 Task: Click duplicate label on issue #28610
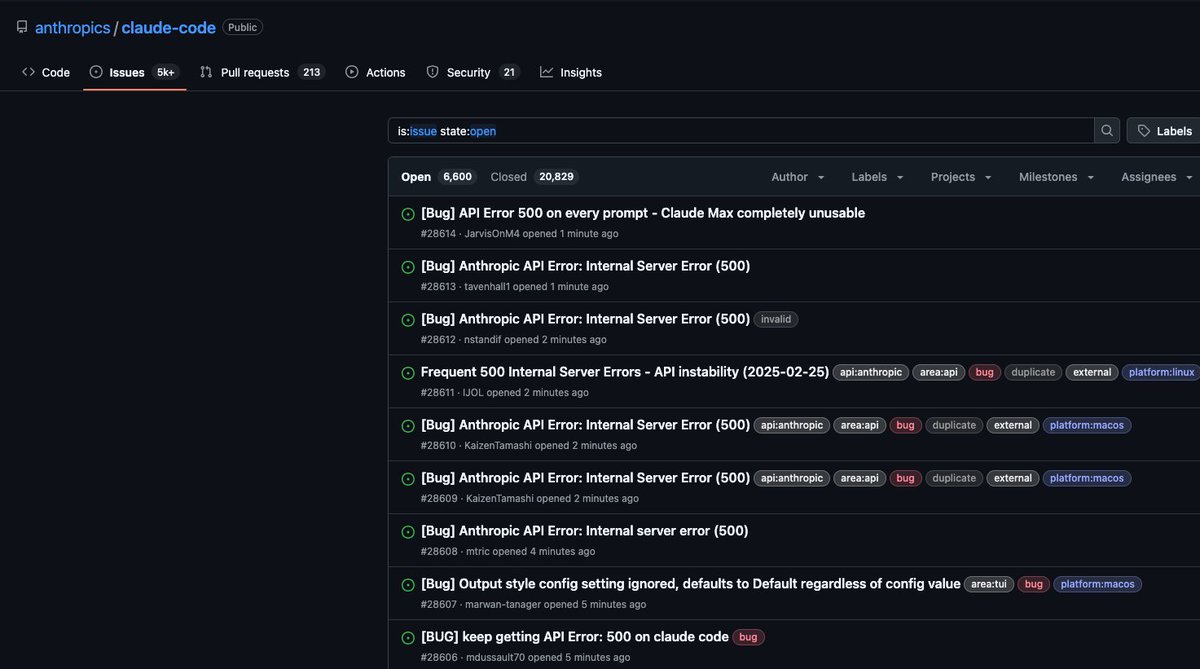point(954,426)
